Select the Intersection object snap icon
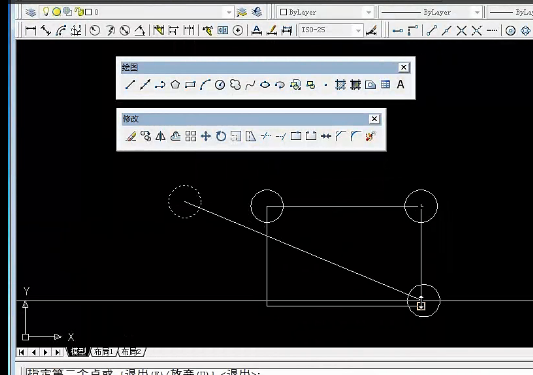Screen dimensions: 533x375 (x=461, y=31)
